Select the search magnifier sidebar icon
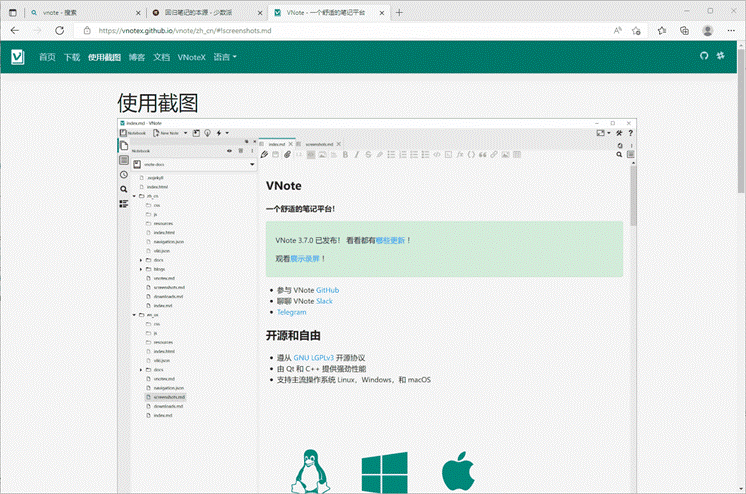Viewport: 746px width, 494px height. 124,189
